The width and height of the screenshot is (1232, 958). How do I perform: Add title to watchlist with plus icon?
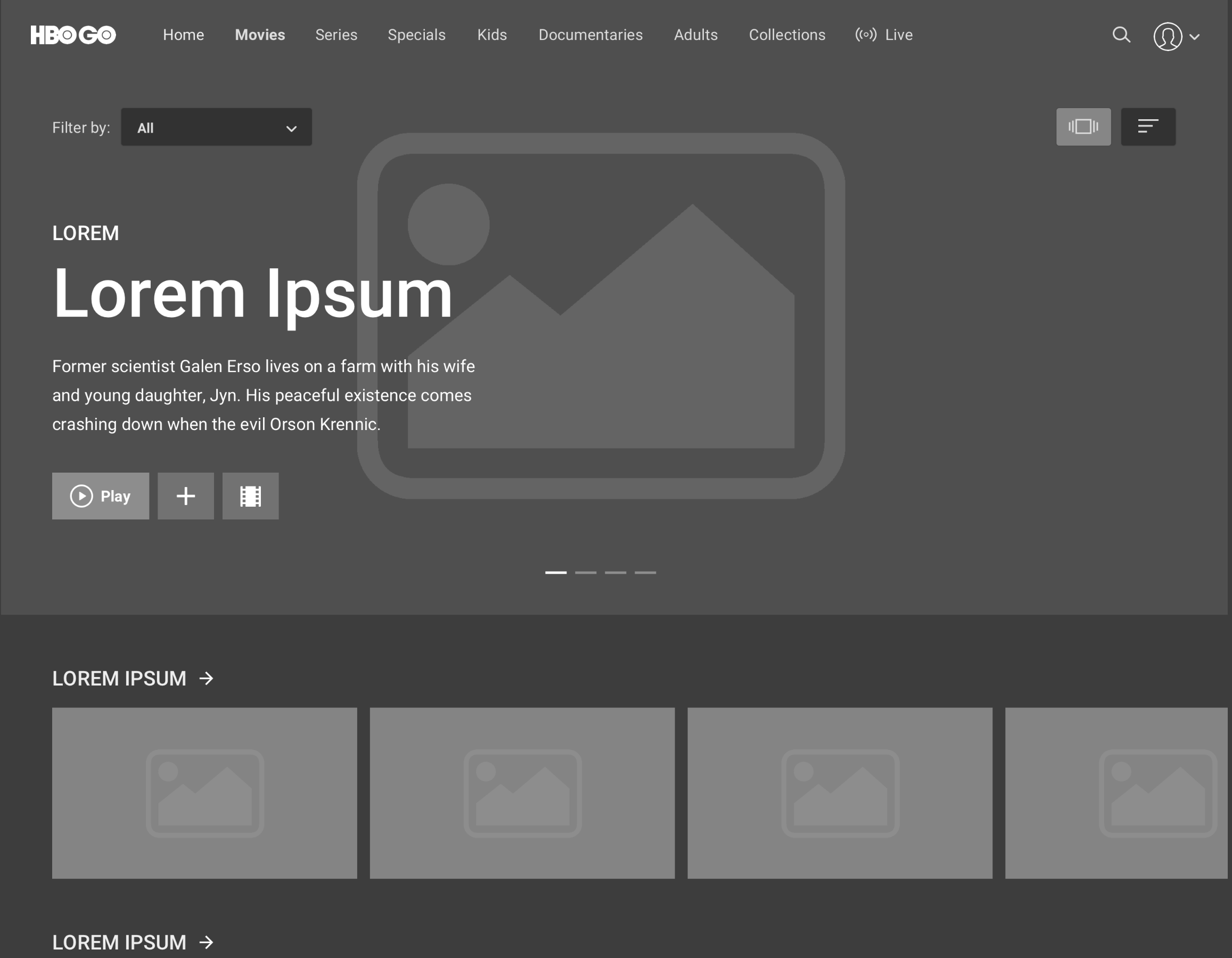point(186,496)
